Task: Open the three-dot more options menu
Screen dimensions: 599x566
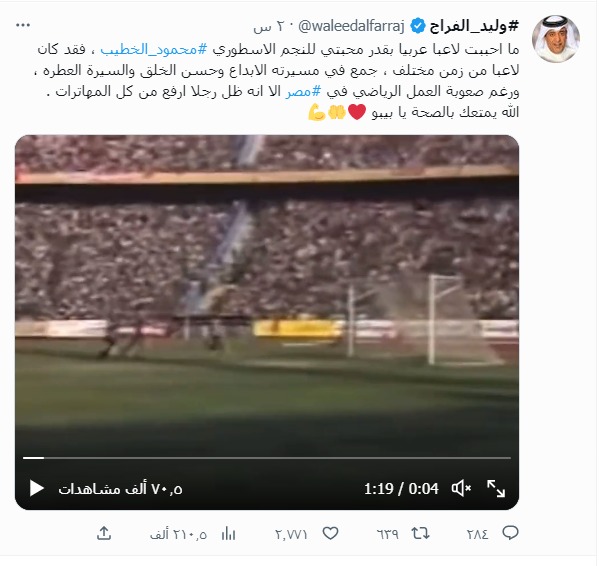Action: 23,25
